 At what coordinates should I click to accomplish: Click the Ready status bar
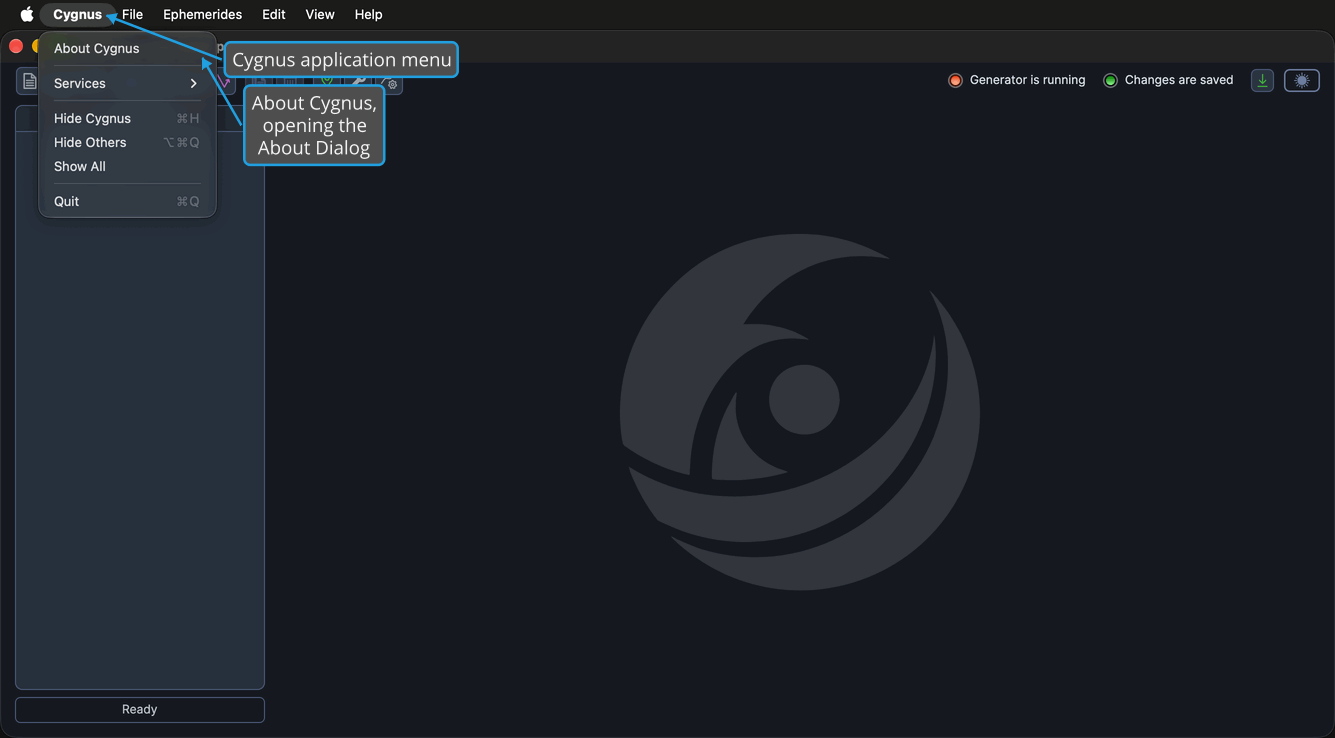[x=140, y=709]
